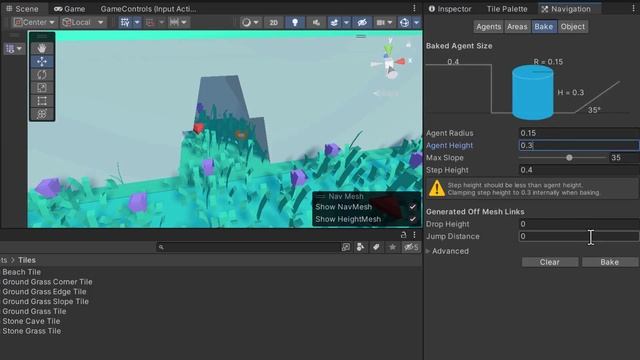The image size is (640, 360).
Task: Click the blue agent cylinder diagram
Action: 533,93
